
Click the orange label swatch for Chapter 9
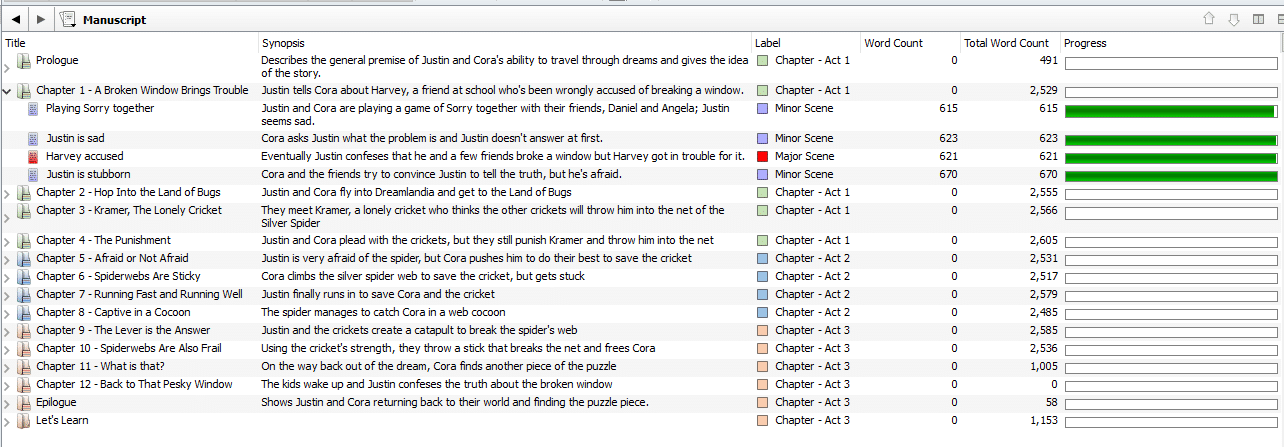pos(763,331)
